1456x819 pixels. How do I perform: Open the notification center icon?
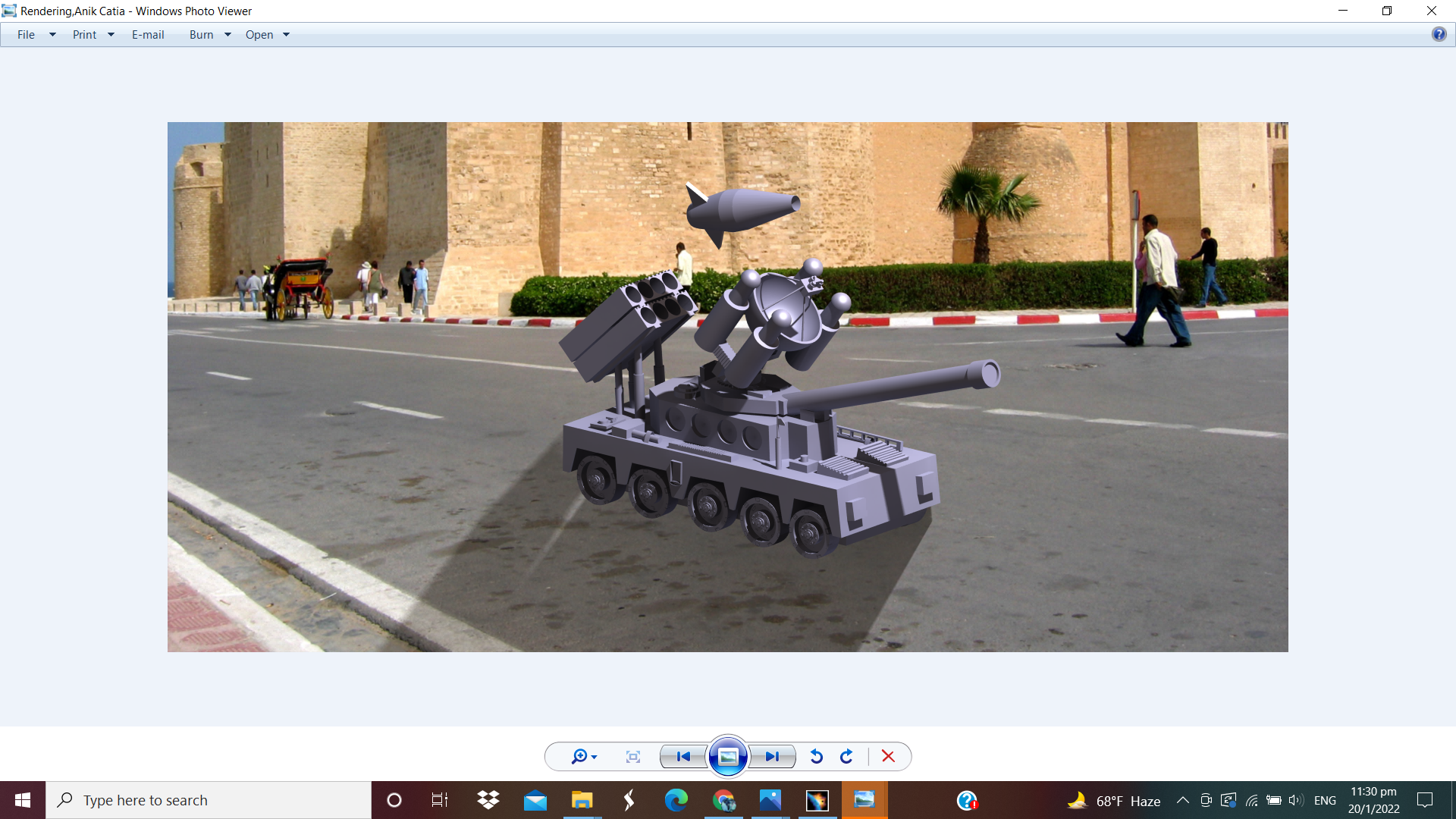point(1425,800)
